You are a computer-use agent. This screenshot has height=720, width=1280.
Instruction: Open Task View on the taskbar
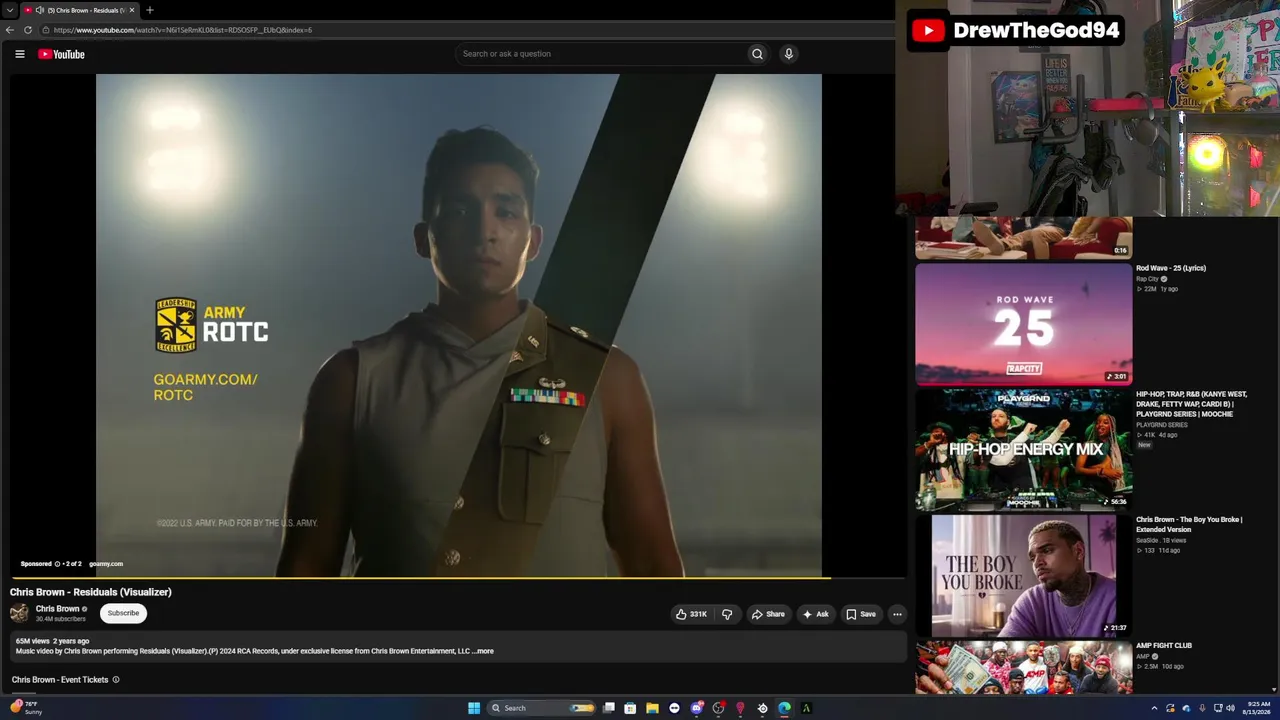click(x=608, y=708)
